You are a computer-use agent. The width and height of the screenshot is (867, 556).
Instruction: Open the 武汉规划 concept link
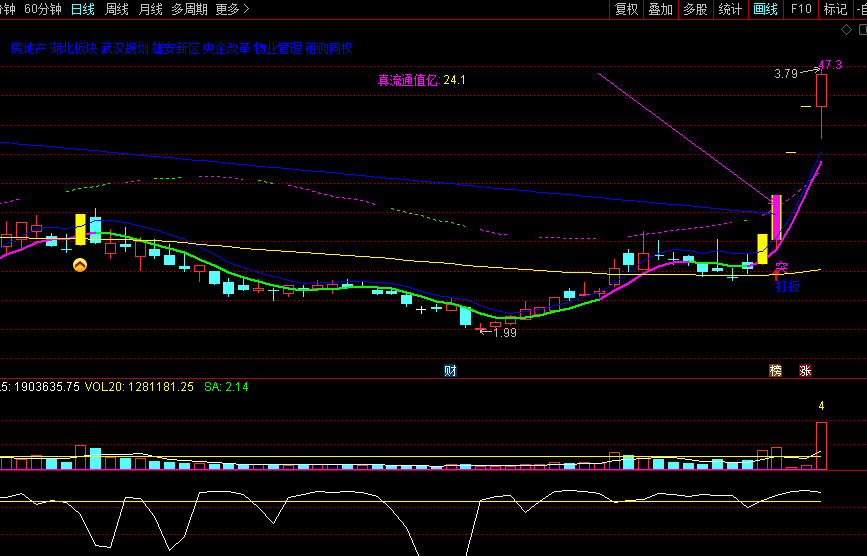pyautogui.click(x=124, y=49)
